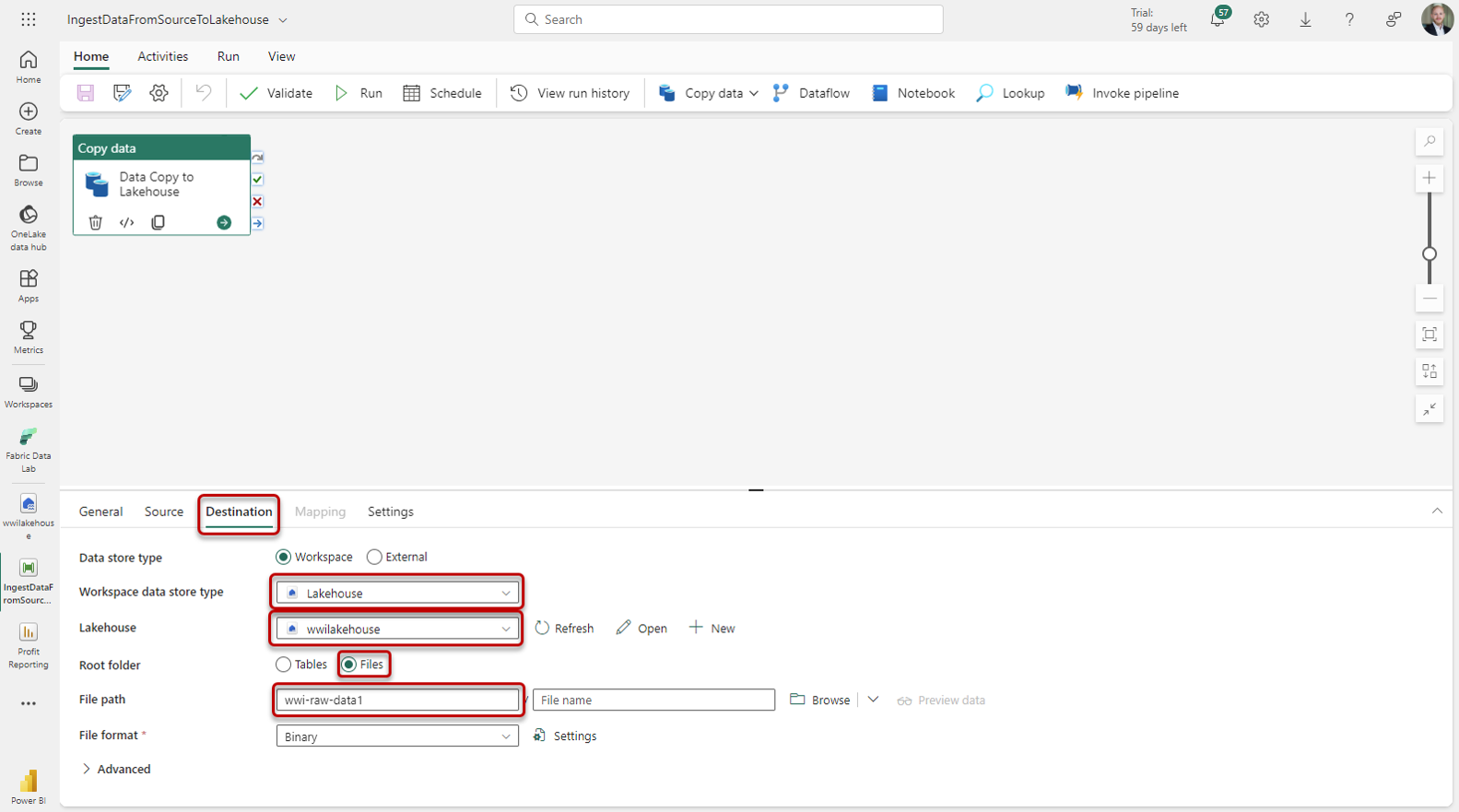
Task: Open notifications bell
Action: [1218, 18]
